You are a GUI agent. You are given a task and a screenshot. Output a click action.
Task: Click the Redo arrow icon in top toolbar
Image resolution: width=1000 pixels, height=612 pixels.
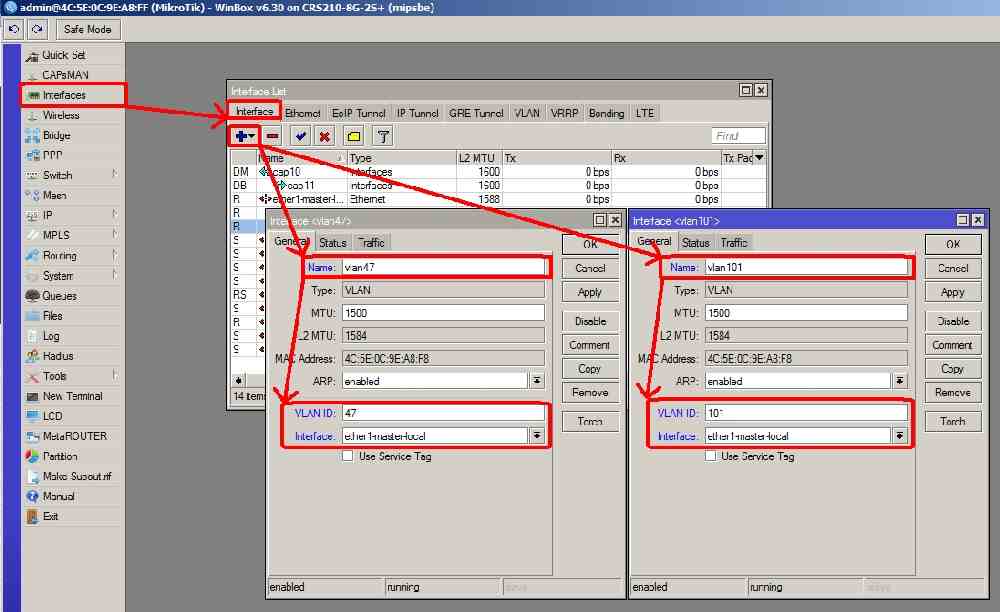(x=36, y=30)
